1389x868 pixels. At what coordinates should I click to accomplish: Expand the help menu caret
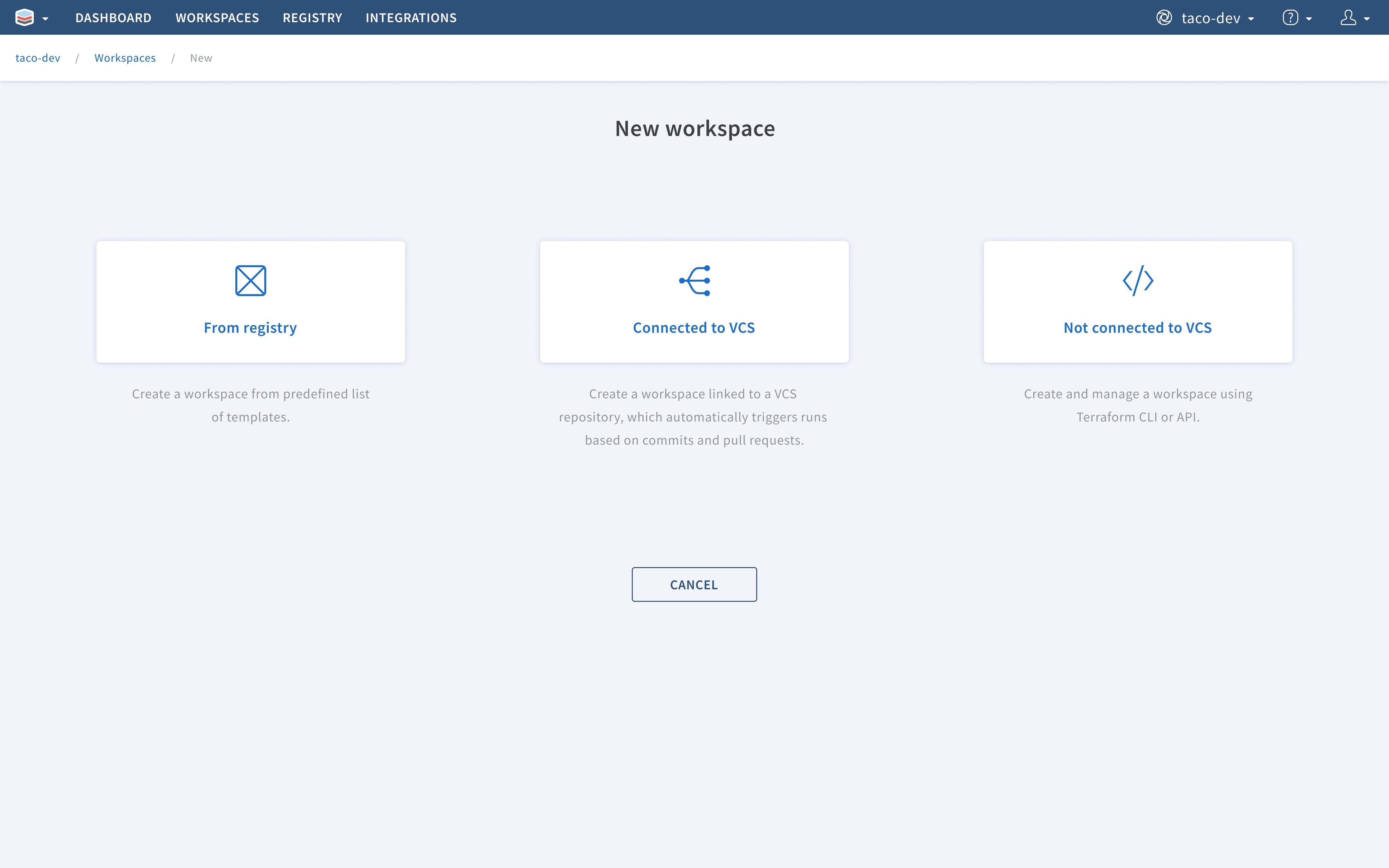pyautogui.click(x=1309, y=19)
